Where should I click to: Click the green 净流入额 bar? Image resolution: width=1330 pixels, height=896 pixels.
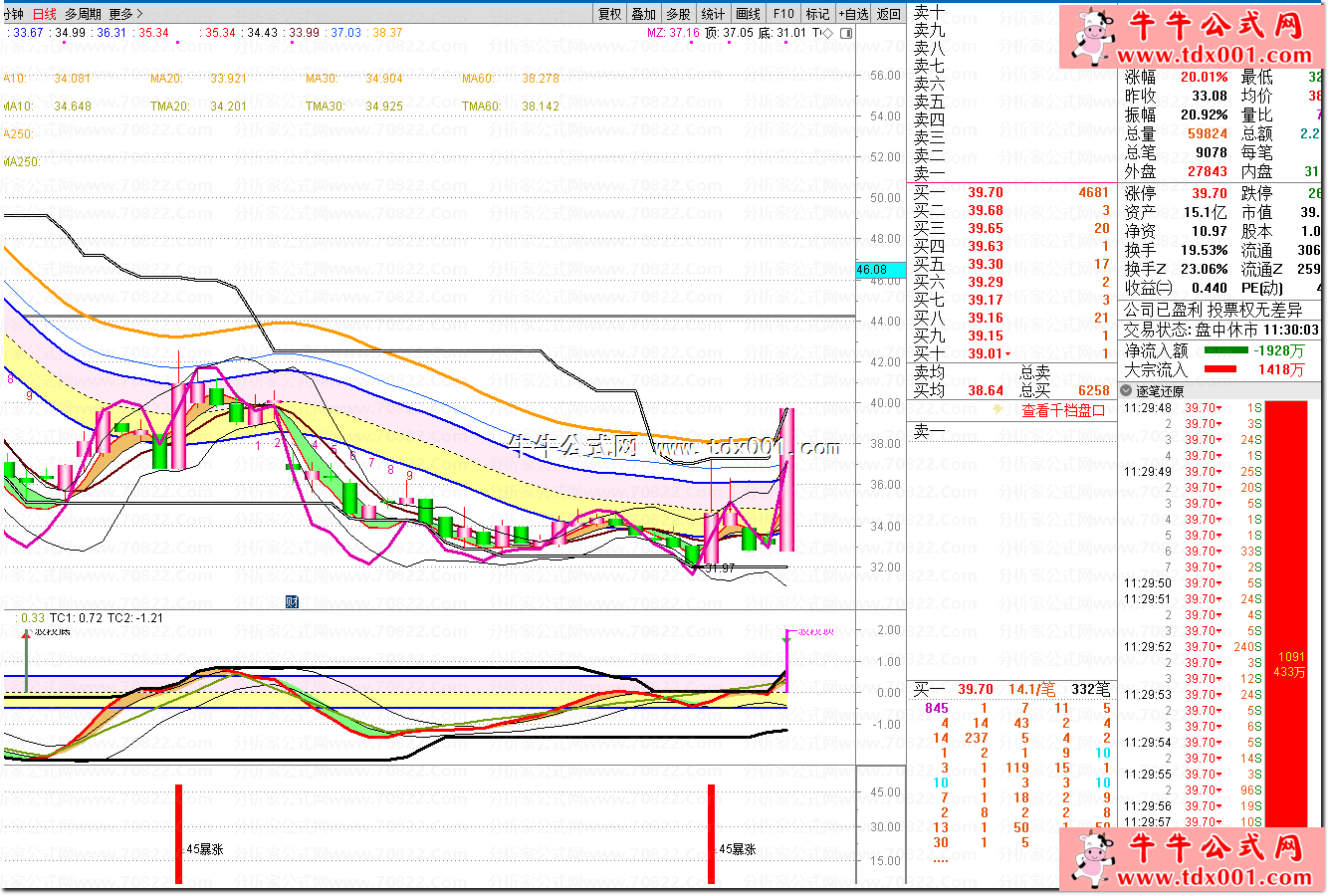pos(1225,350)
